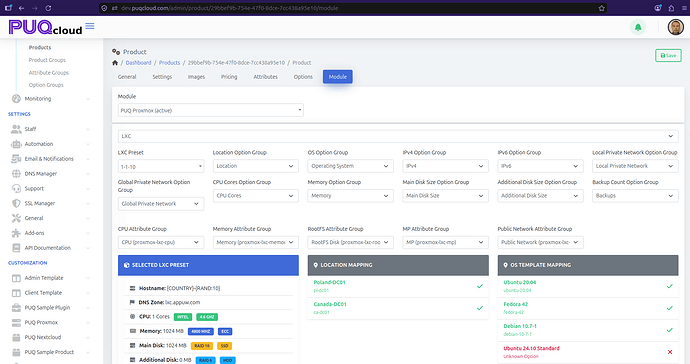Switch to the Attributes tab

[x=265, y=77]
